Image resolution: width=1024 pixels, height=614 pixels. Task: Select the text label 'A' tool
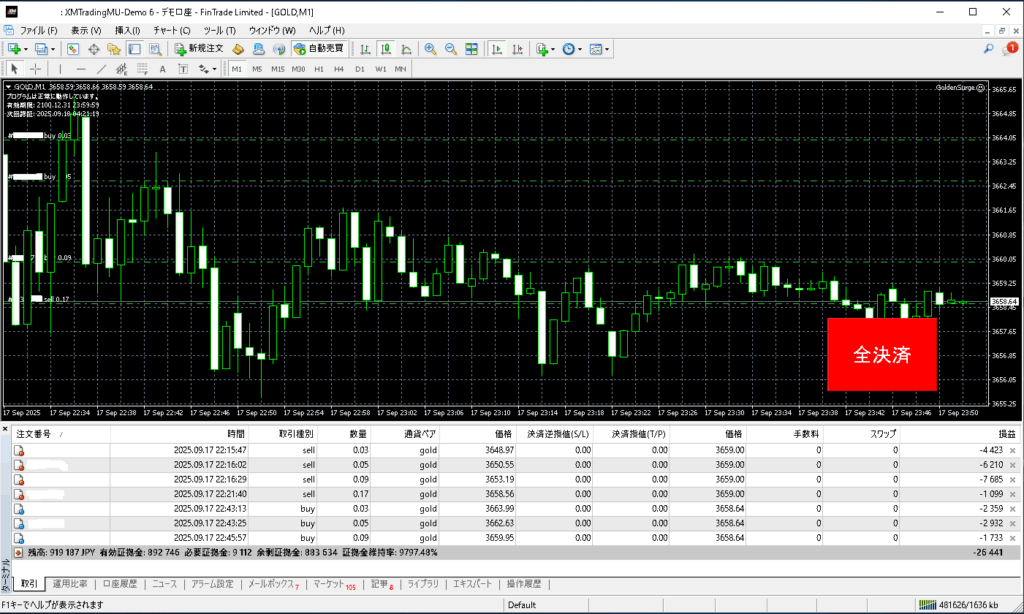(x=162, y=69)
